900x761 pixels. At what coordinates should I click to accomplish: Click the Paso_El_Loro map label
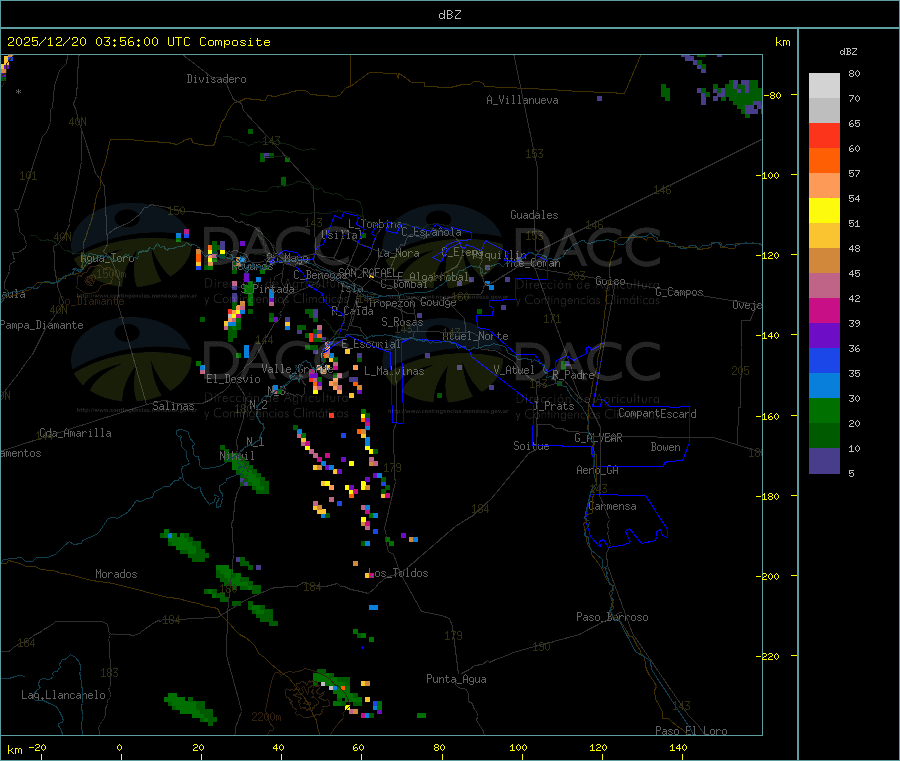[692, 730]
